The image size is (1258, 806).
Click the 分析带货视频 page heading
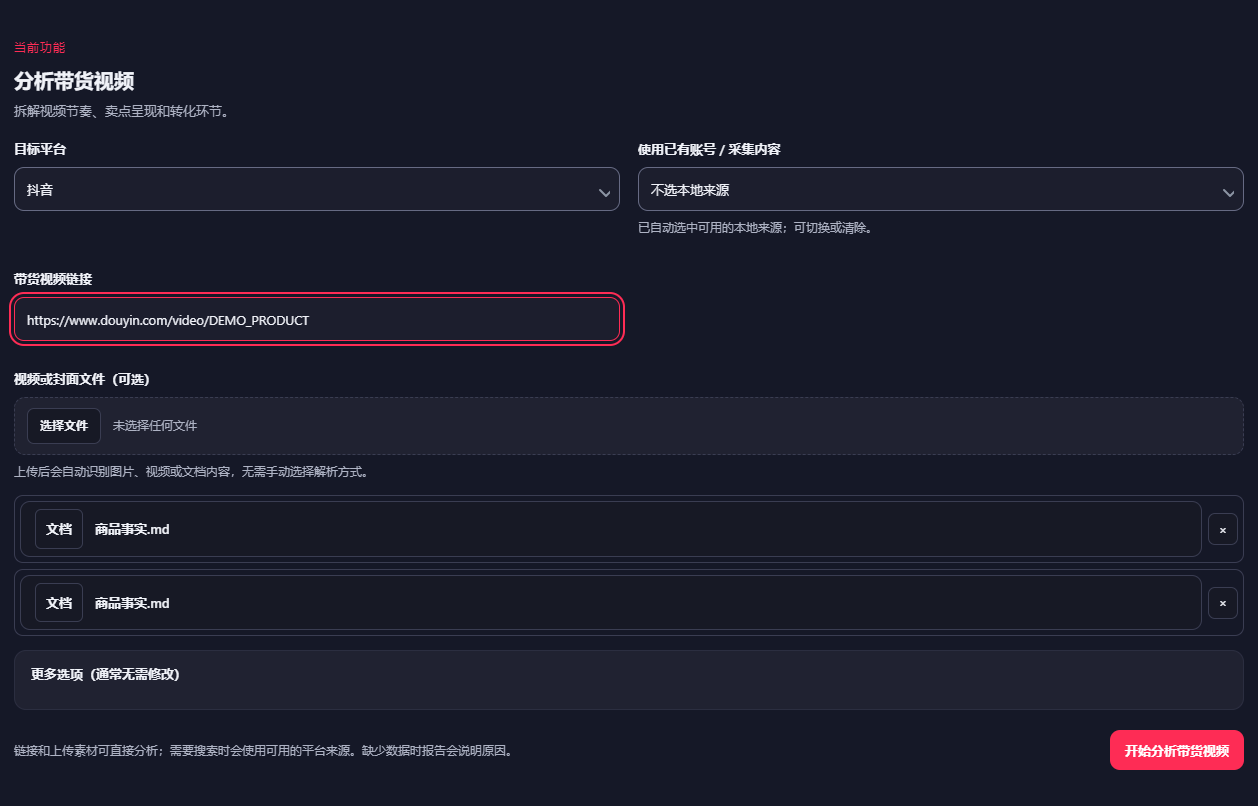coord(74,81)
